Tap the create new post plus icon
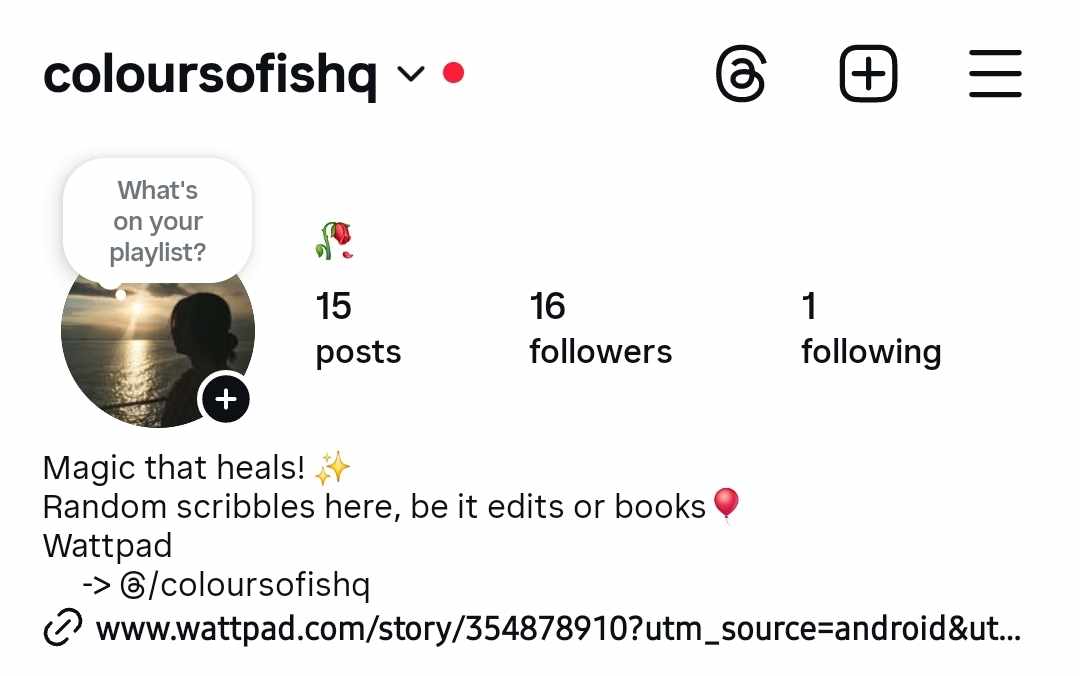This screenshot has height=676, width=1080. pos(868,74)
